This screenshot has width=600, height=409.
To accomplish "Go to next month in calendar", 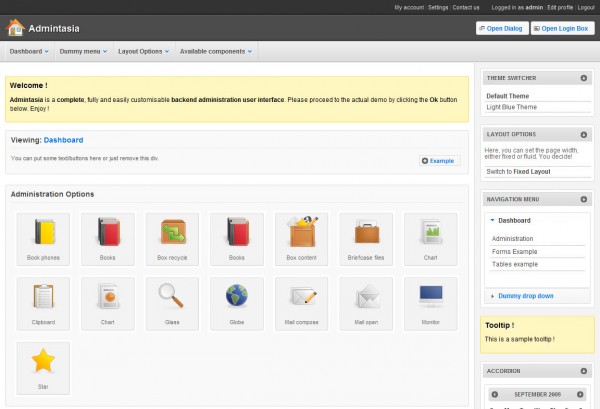I will coord(580,394).
